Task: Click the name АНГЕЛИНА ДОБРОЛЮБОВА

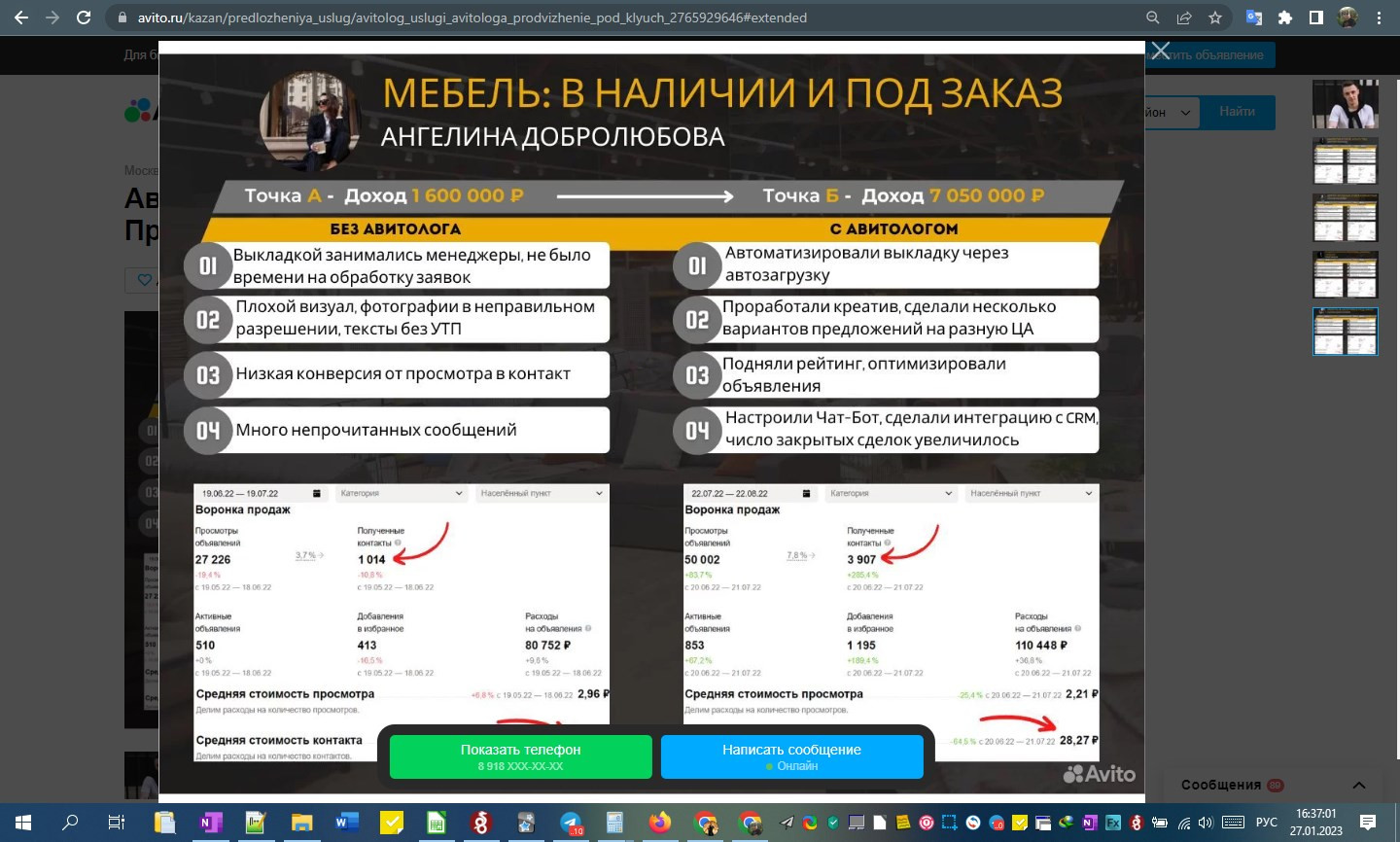Action: click(552, 137)
